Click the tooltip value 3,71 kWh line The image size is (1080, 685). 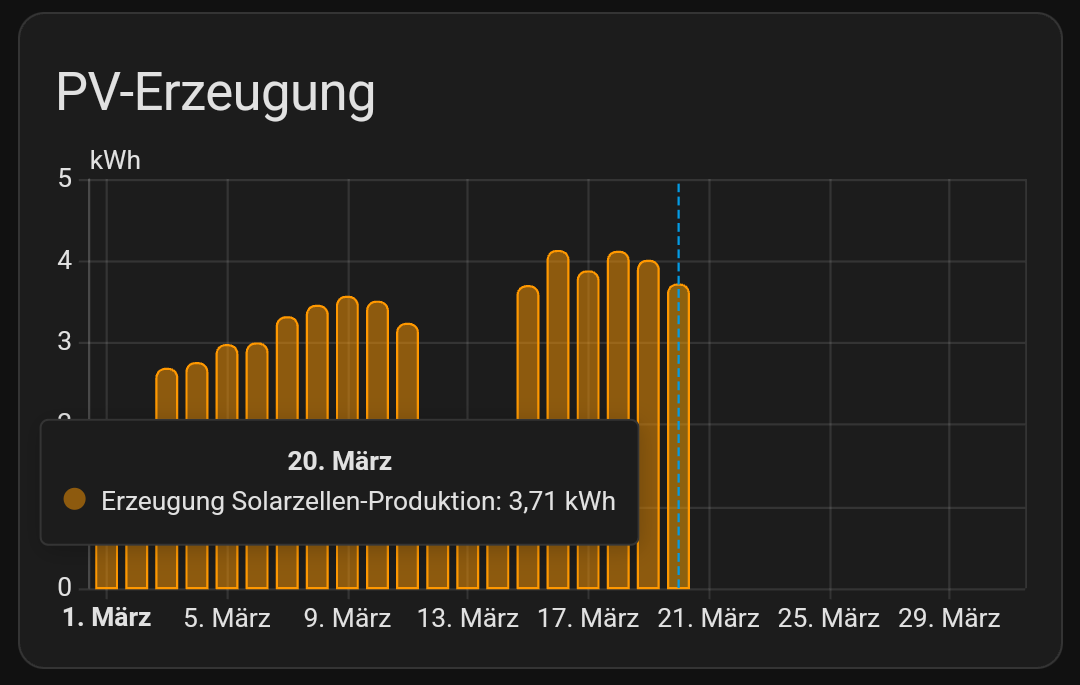pyautogui.click(x=358, y=501)
